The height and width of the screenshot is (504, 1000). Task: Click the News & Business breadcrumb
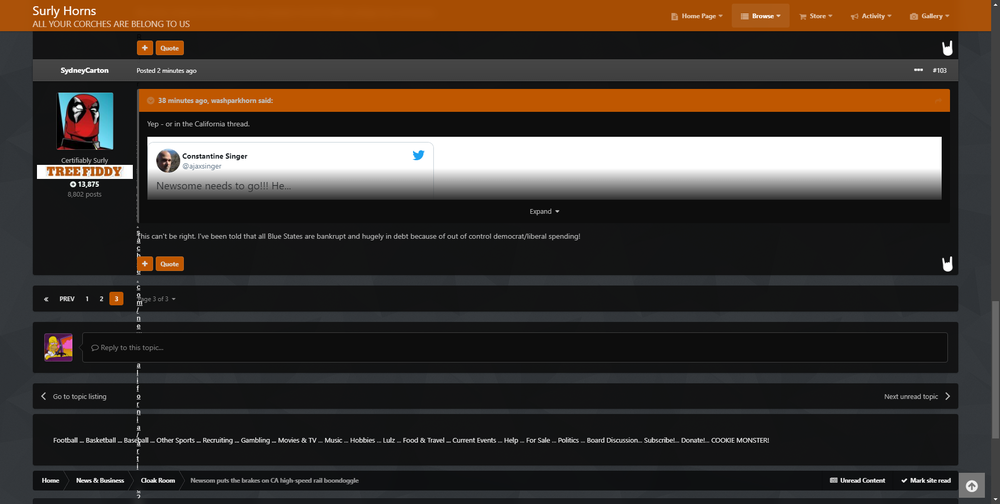pyautogui.click(x=99, y=480)
